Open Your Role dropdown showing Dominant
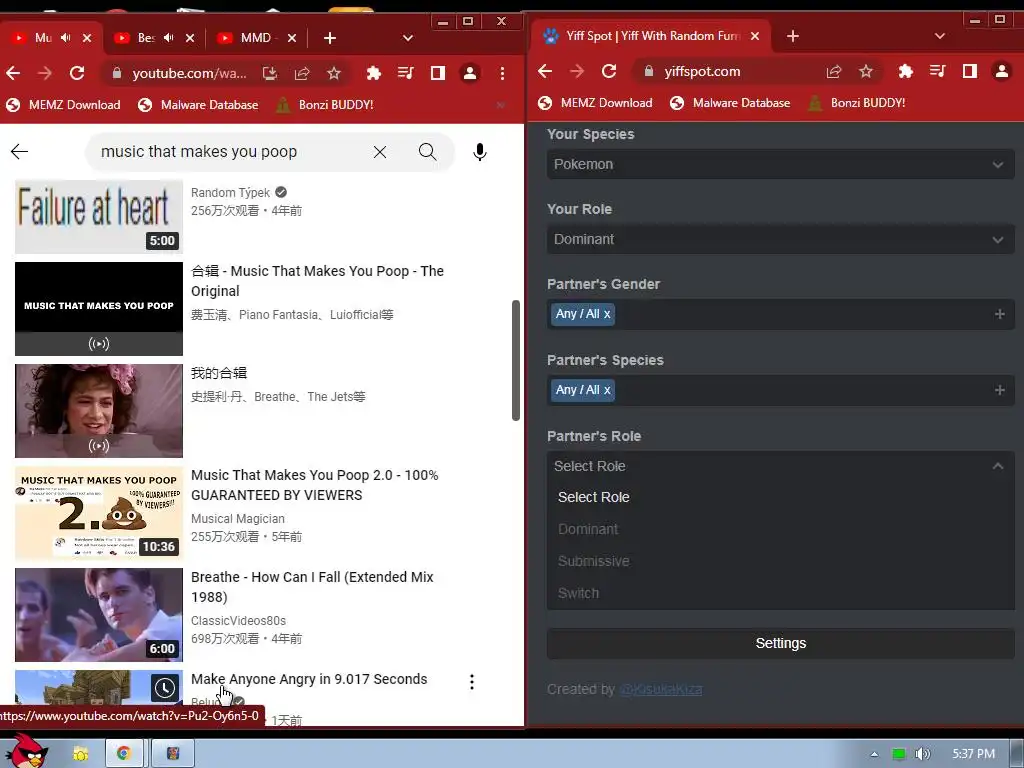Viewport: 1024px width, 768px height. pos(780,239)
